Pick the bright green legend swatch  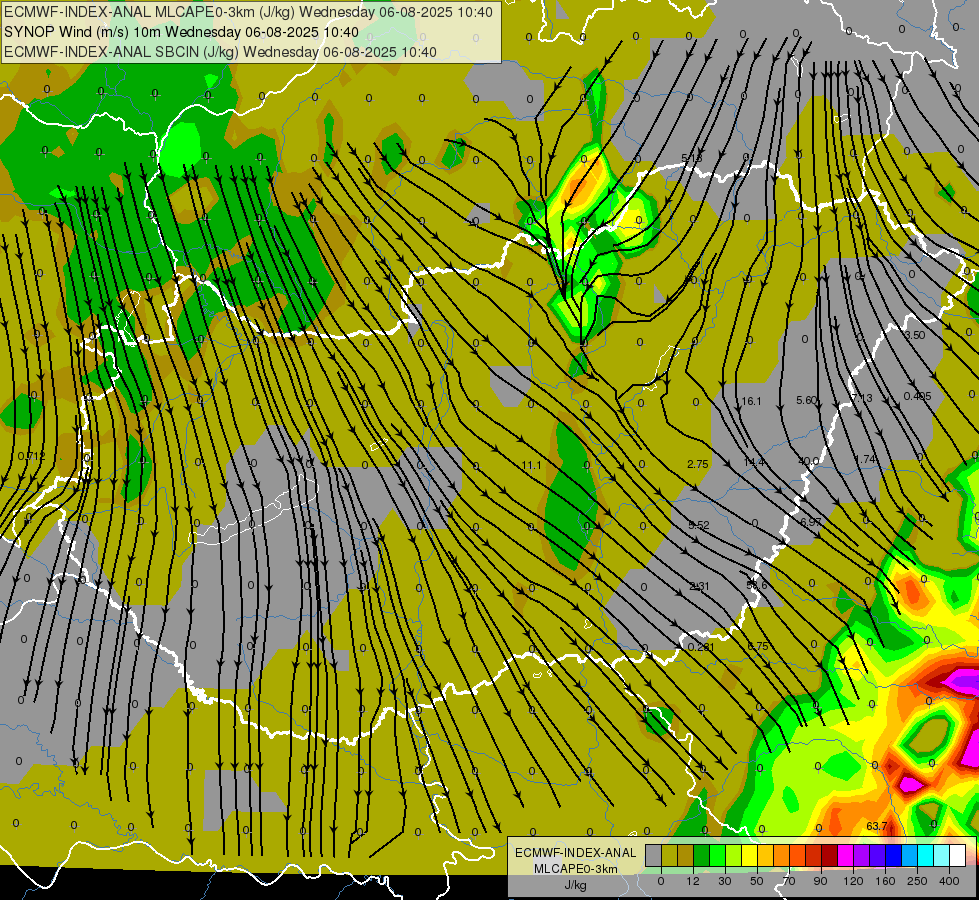click(x=718, y=856)
